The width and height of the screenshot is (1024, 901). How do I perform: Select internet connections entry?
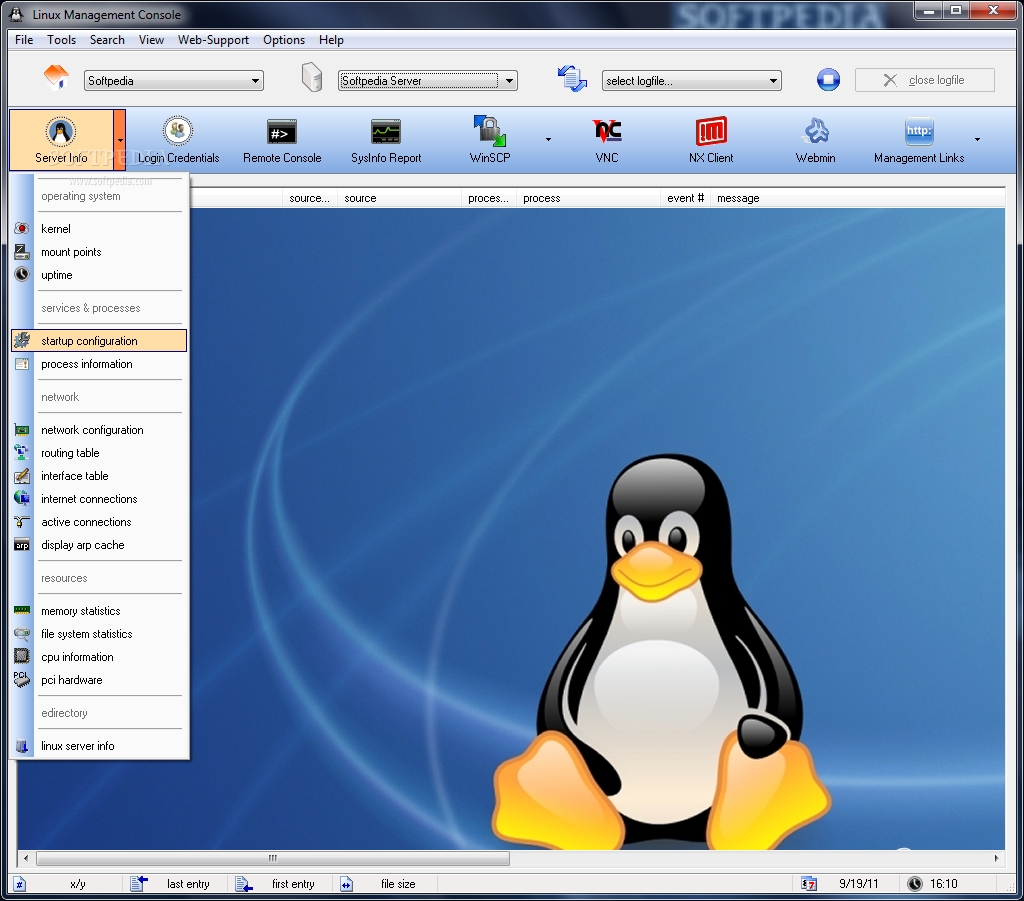tap(99, 499)
